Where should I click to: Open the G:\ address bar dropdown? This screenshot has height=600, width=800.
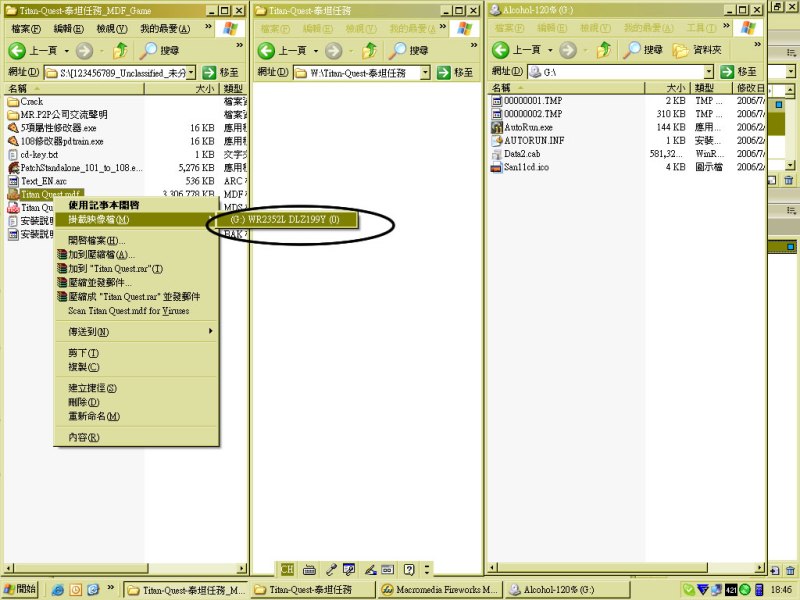(x=709, y=72)
